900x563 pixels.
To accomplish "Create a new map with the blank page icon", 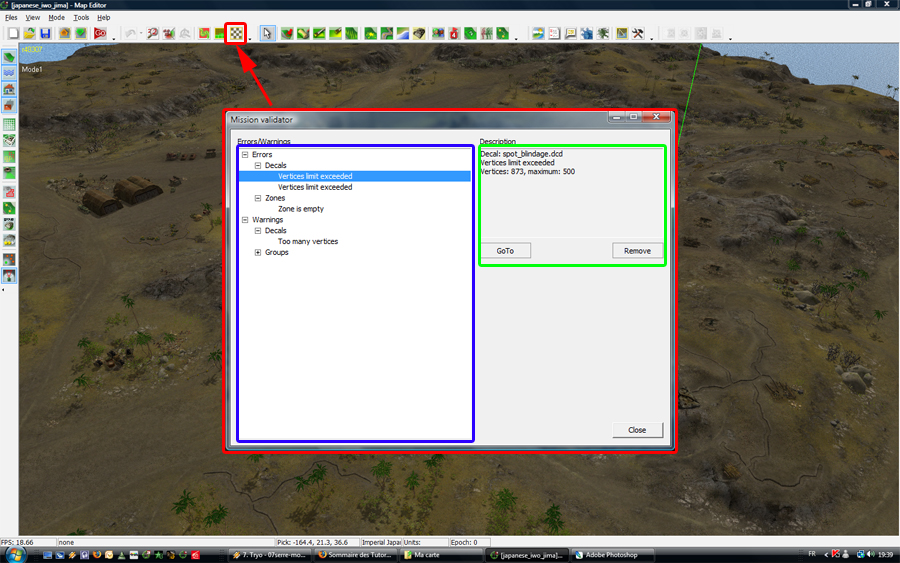I will pyautogui.click(x=13, y=33).
